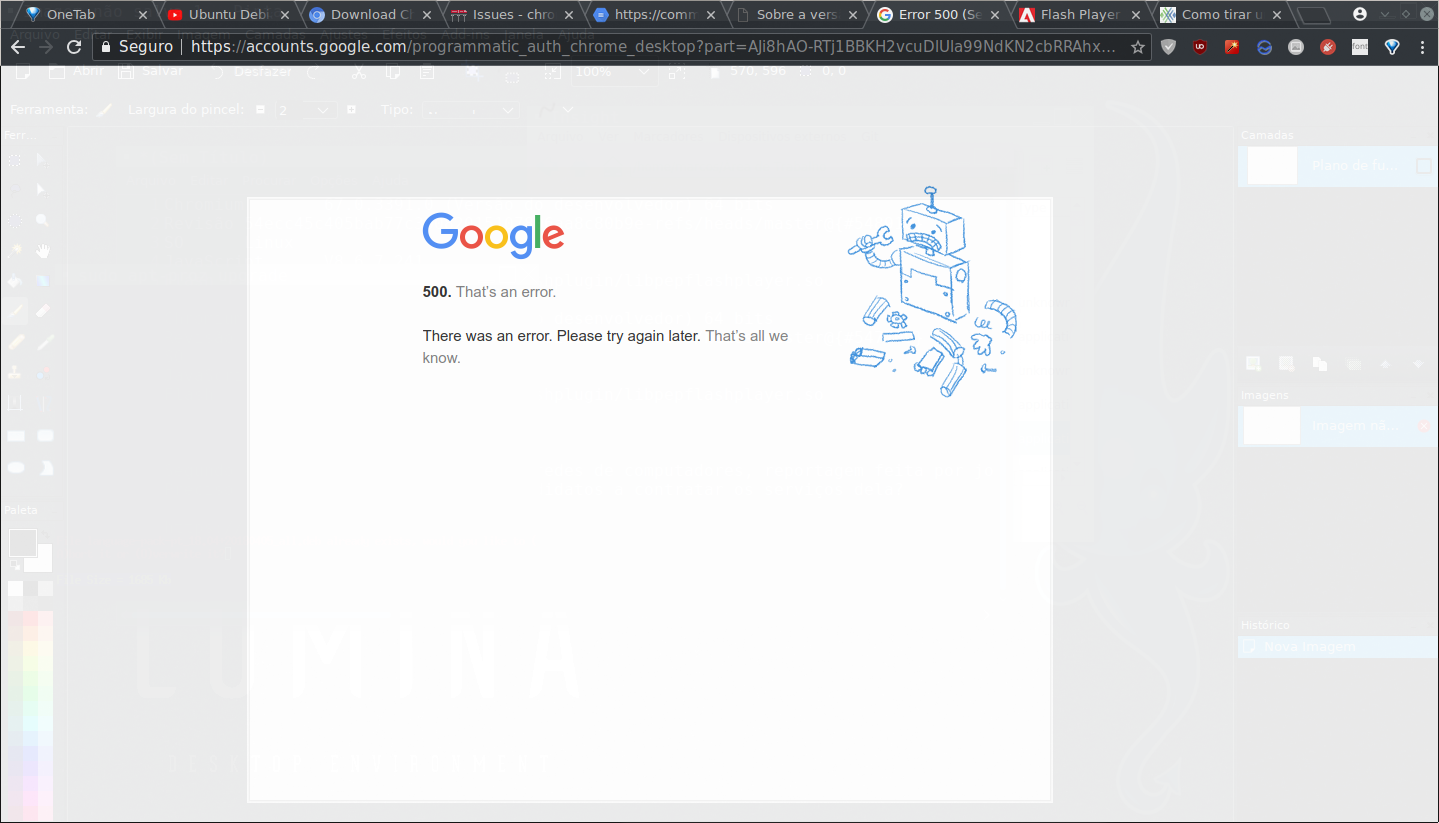Close the Flash Player tab
The image size is (1439, 823).
1136,15
